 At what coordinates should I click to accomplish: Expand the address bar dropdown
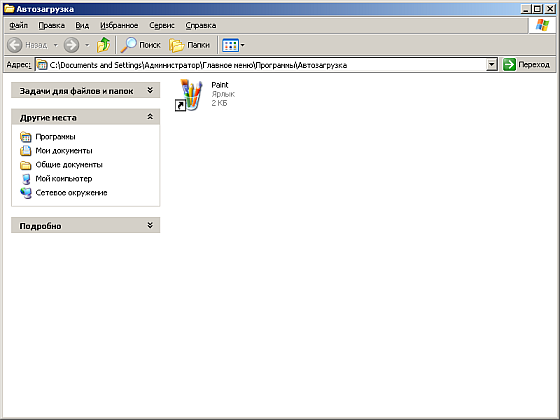tap(492, 65)
